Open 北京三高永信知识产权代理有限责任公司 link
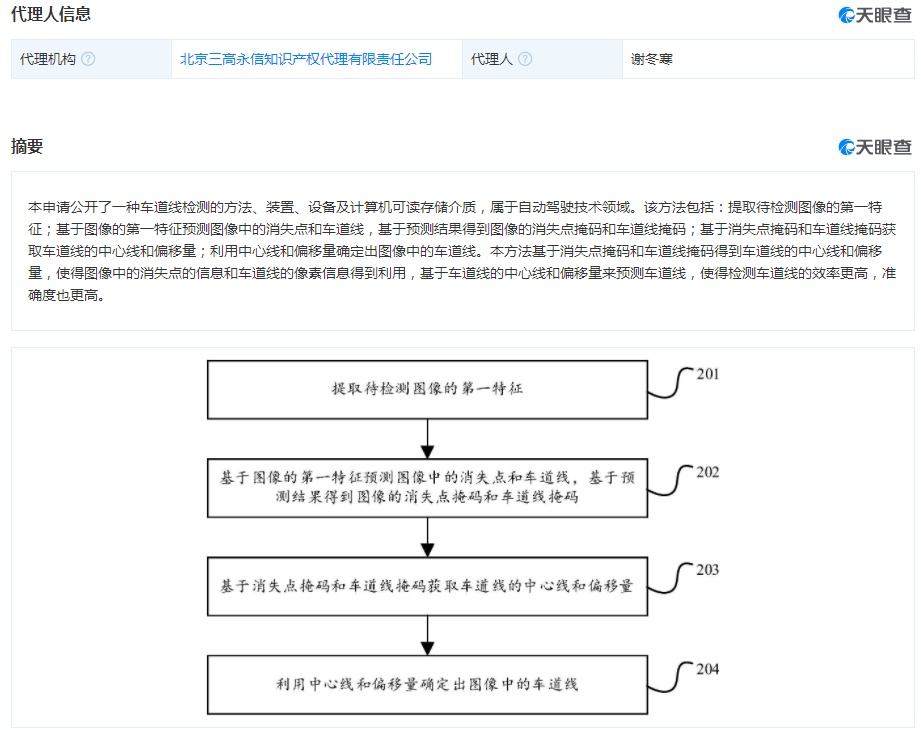 (306, 59)
